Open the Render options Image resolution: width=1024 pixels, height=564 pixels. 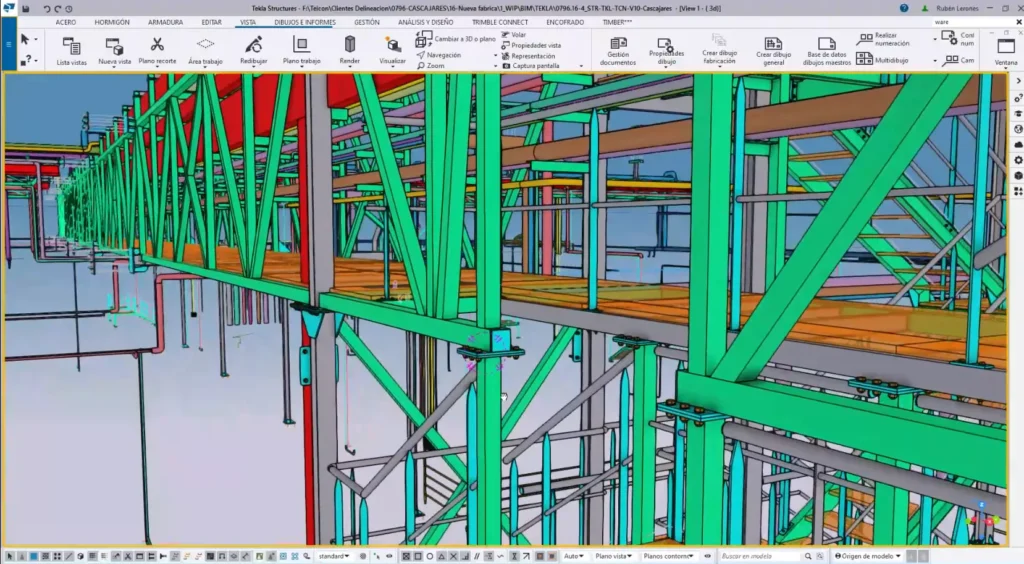349,51
